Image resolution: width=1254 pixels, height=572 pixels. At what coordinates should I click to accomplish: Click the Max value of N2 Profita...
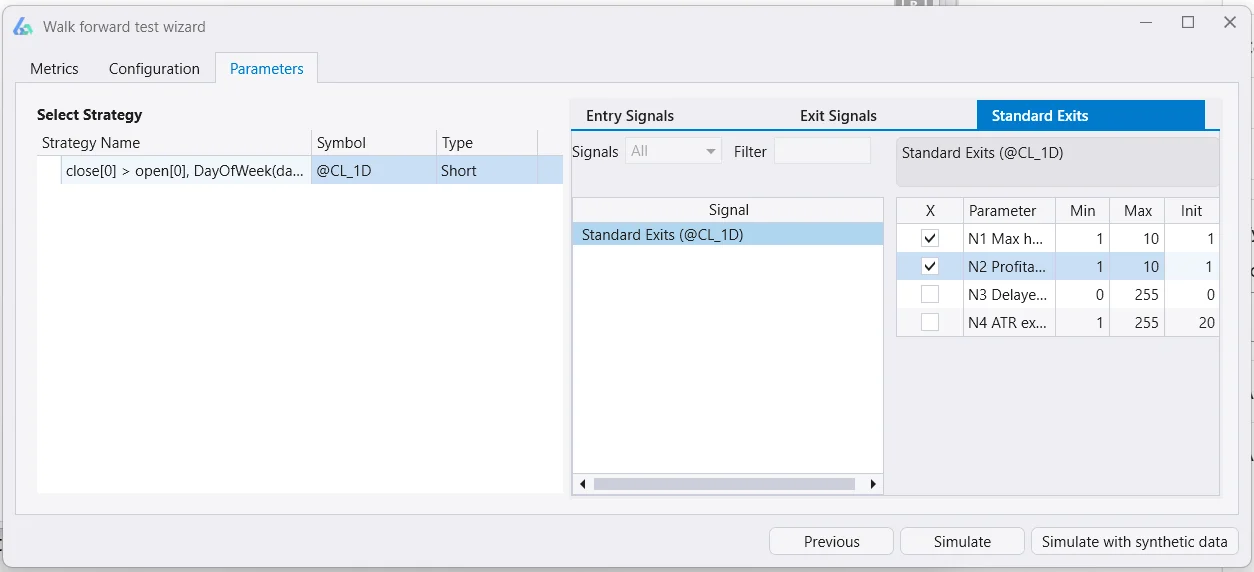1138,267
